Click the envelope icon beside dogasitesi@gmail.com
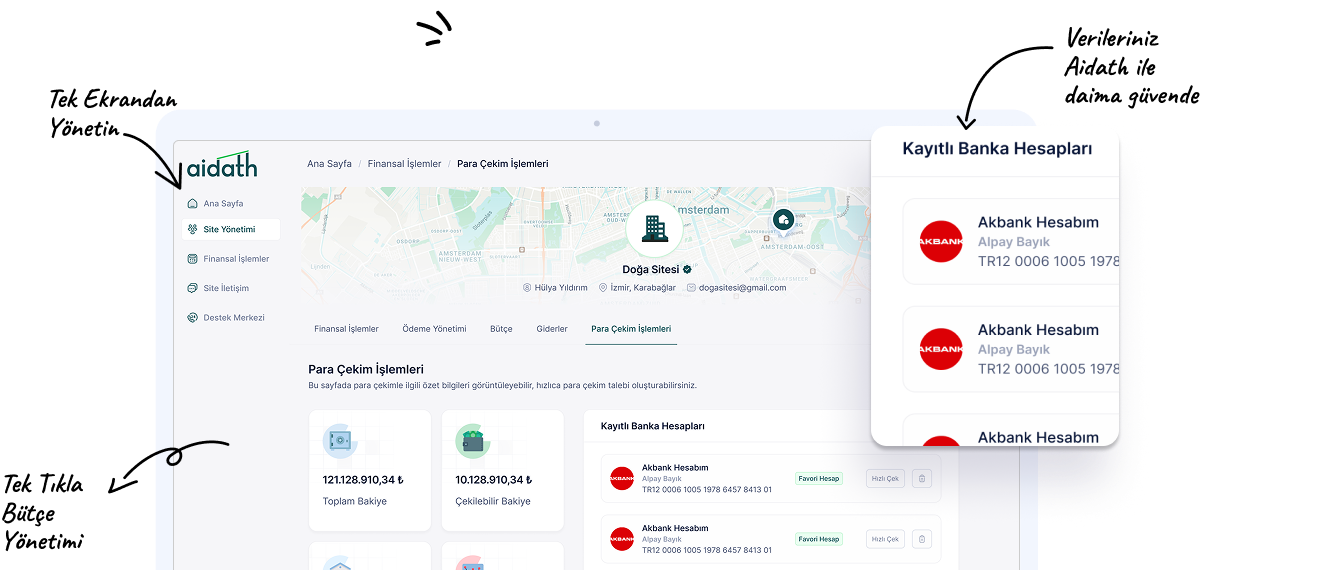Image resolution: width=1317 pixels, height=570 pixels. coord(691,288)
